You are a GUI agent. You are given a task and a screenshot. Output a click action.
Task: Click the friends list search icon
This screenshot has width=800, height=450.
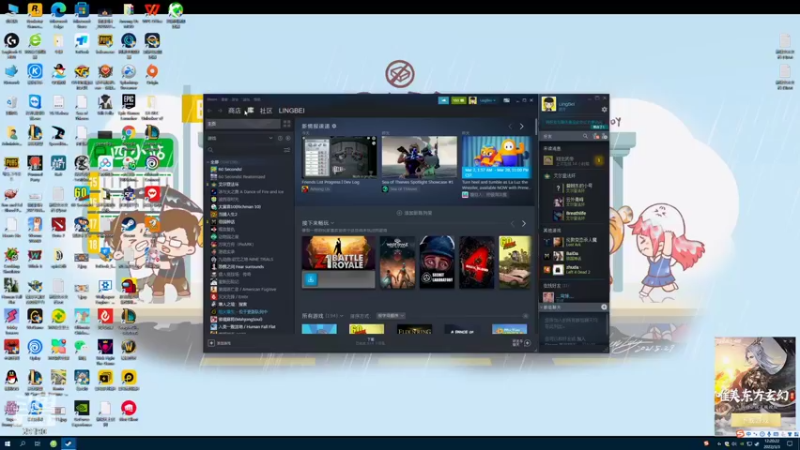[585, 136]
